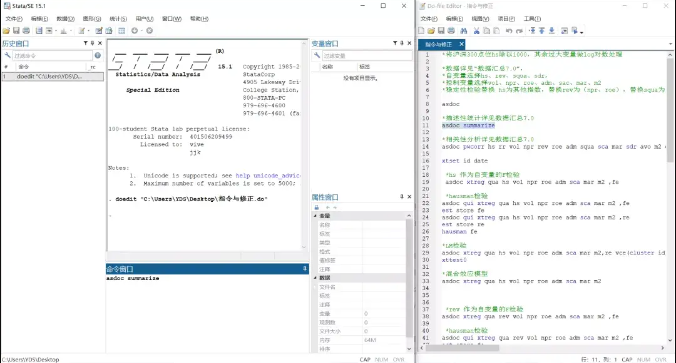Click the previous bookmark icon in Do-file Editor
The width and height of the screenshot is (676, 363).
tap(542, 31)
